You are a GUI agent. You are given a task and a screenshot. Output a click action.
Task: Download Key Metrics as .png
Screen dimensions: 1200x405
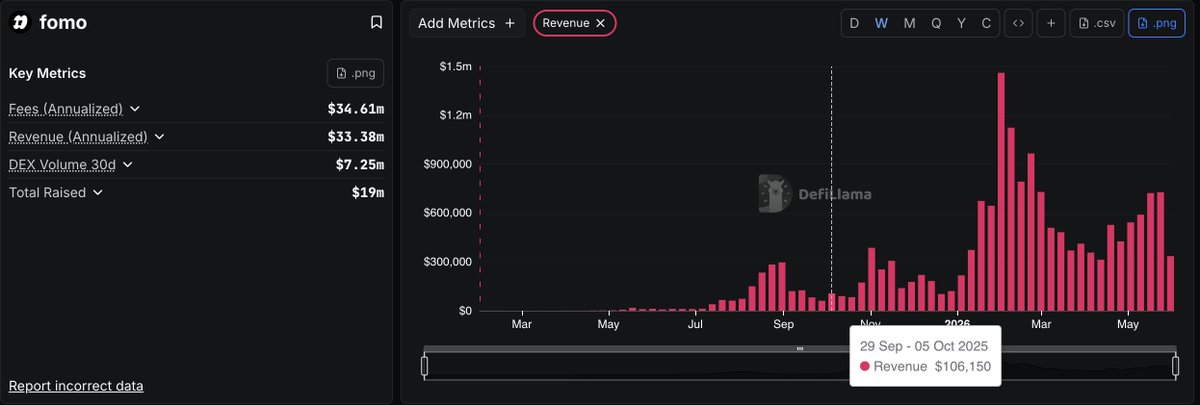click(x=356, y=73)
